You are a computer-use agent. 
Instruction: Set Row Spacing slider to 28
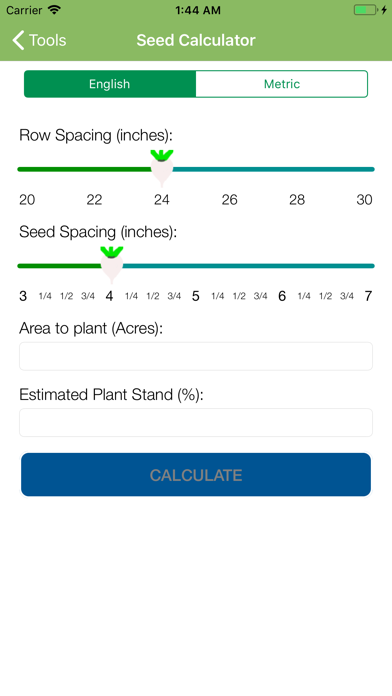pyautogui.click(x=297, y=169)
